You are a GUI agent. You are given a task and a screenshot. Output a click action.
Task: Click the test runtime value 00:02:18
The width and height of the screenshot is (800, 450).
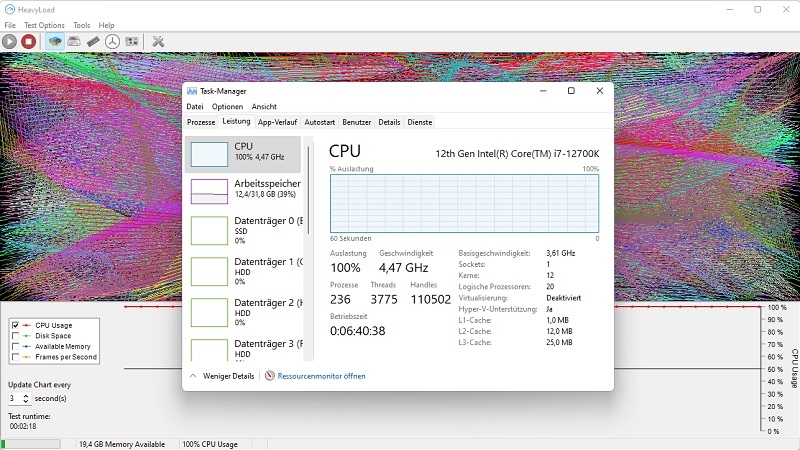pyautogui.click(x=22, y=426)
